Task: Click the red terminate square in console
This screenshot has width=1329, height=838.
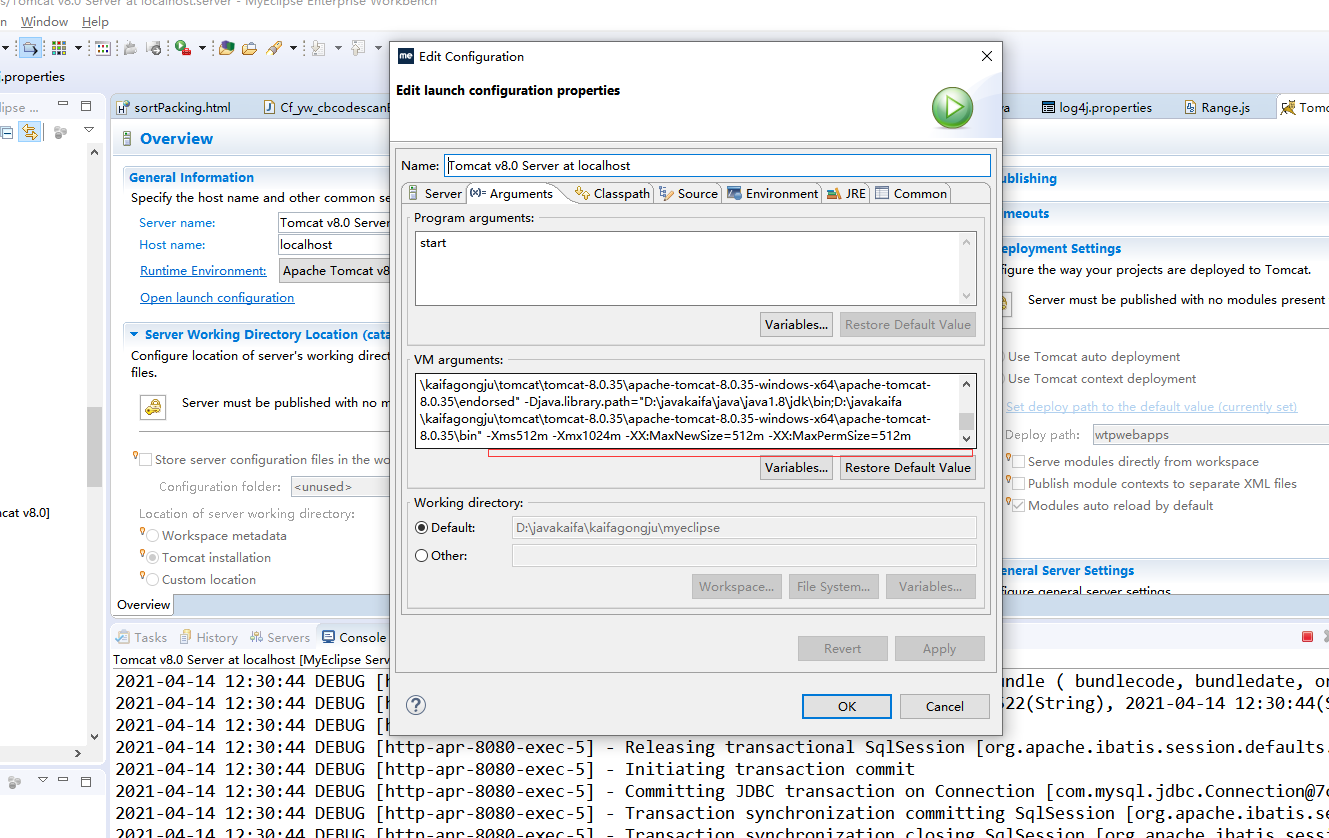Action: pyautogui.click(x=1307, y=637)
